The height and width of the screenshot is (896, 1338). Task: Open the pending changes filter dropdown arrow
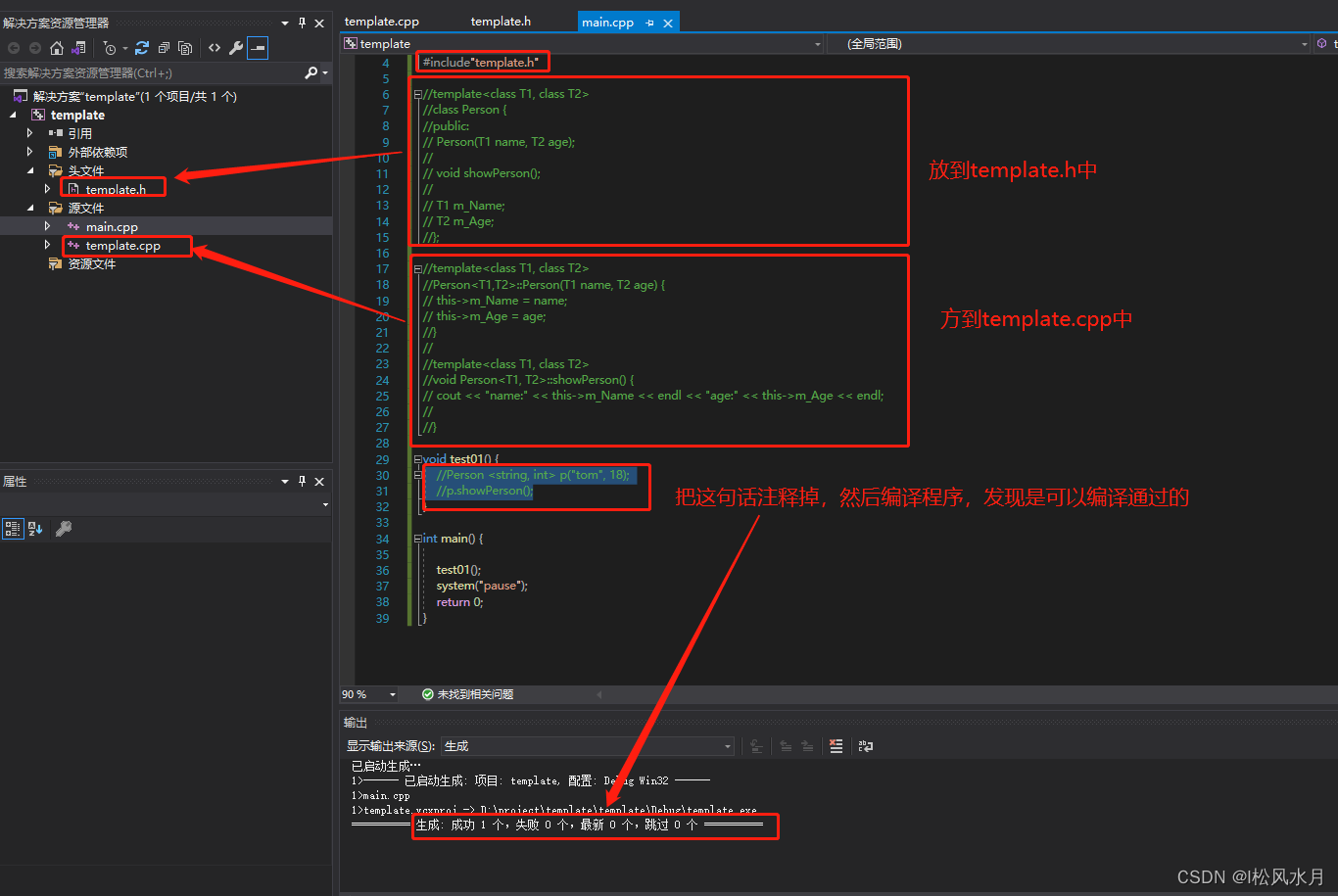pyautogui.click(x=125, y=48)
